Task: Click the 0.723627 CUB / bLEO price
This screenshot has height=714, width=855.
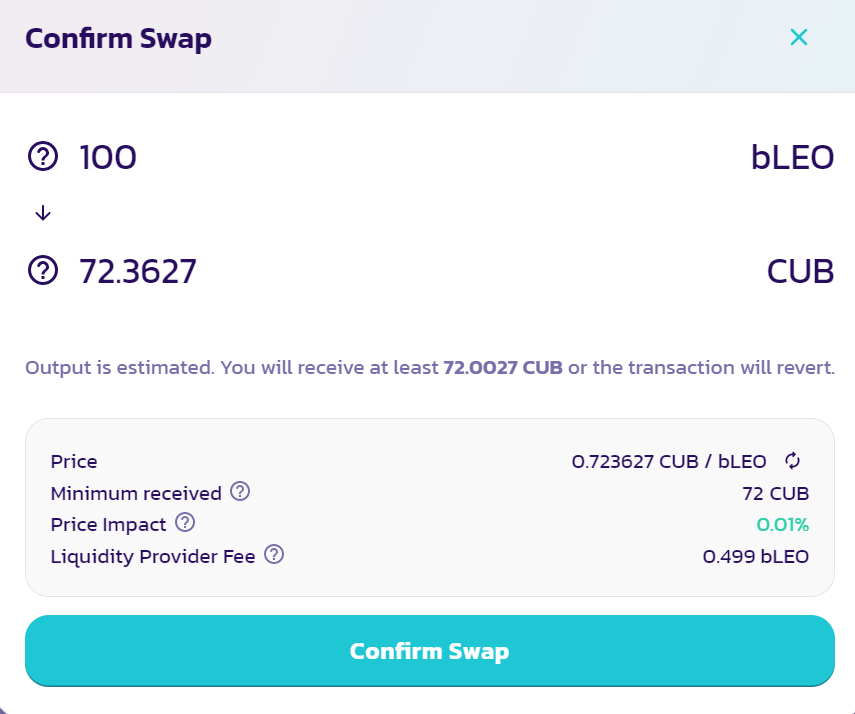Action: 668,461
